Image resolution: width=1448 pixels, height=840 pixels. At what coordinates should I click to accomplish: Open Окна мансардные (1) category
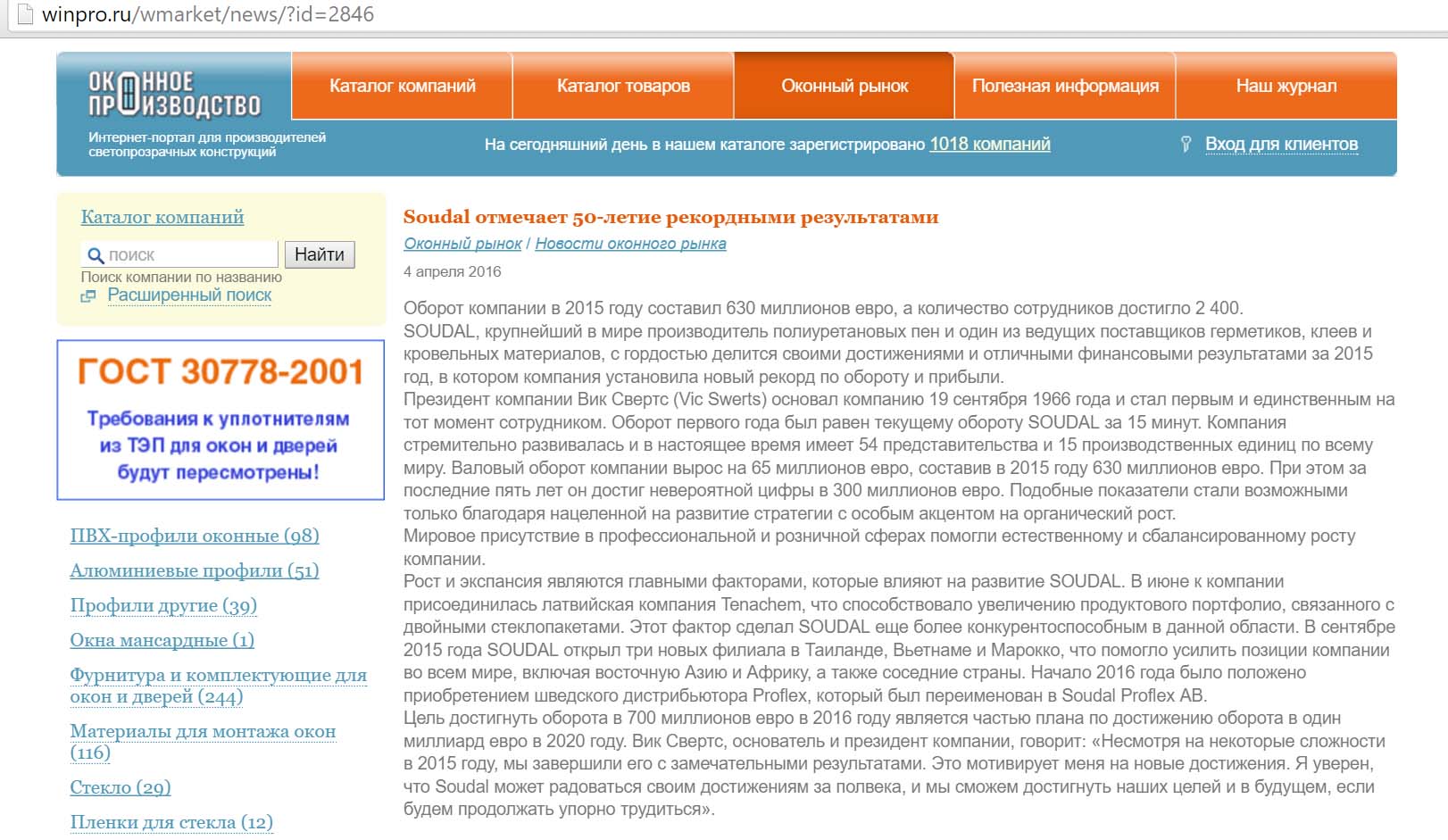[x=162, y=640]
